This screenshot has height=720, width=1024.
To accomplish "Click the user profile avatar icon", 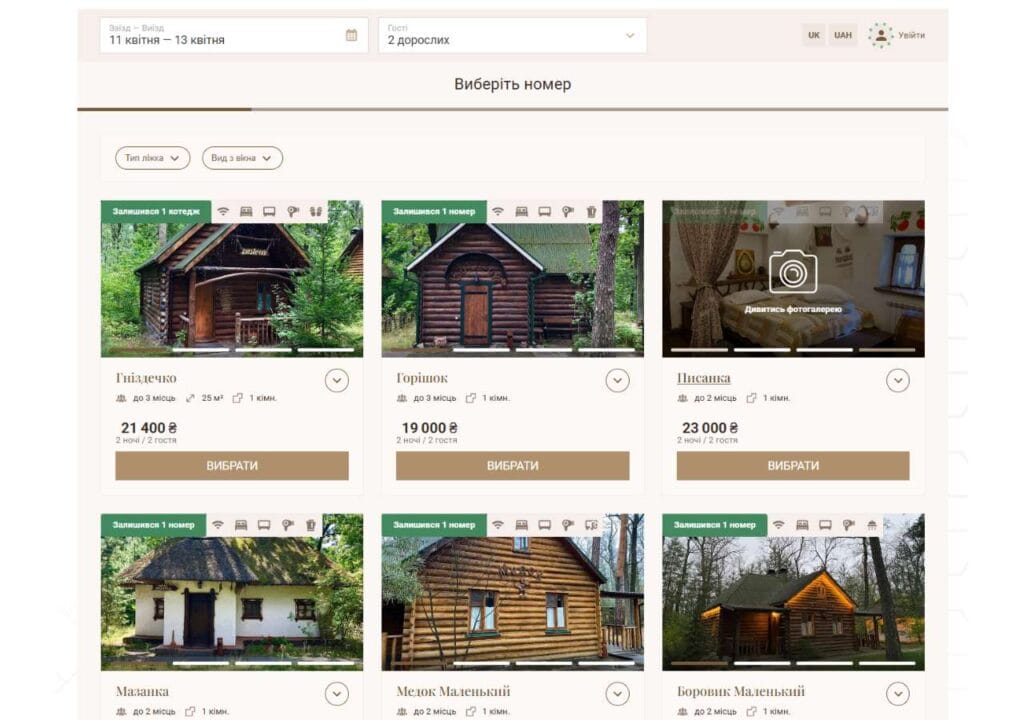I will pos(880,35).
